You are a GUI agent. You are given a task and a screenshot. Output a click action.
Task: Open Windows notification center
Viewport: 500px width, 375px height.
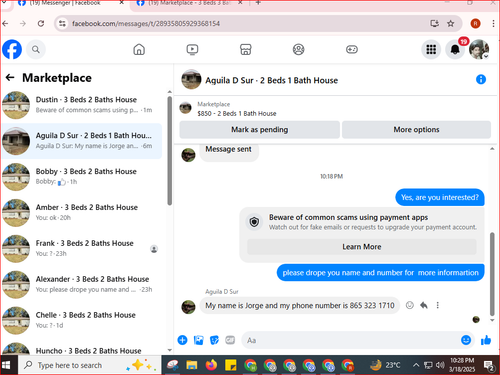pyautogui.click(x=490, y=366)
